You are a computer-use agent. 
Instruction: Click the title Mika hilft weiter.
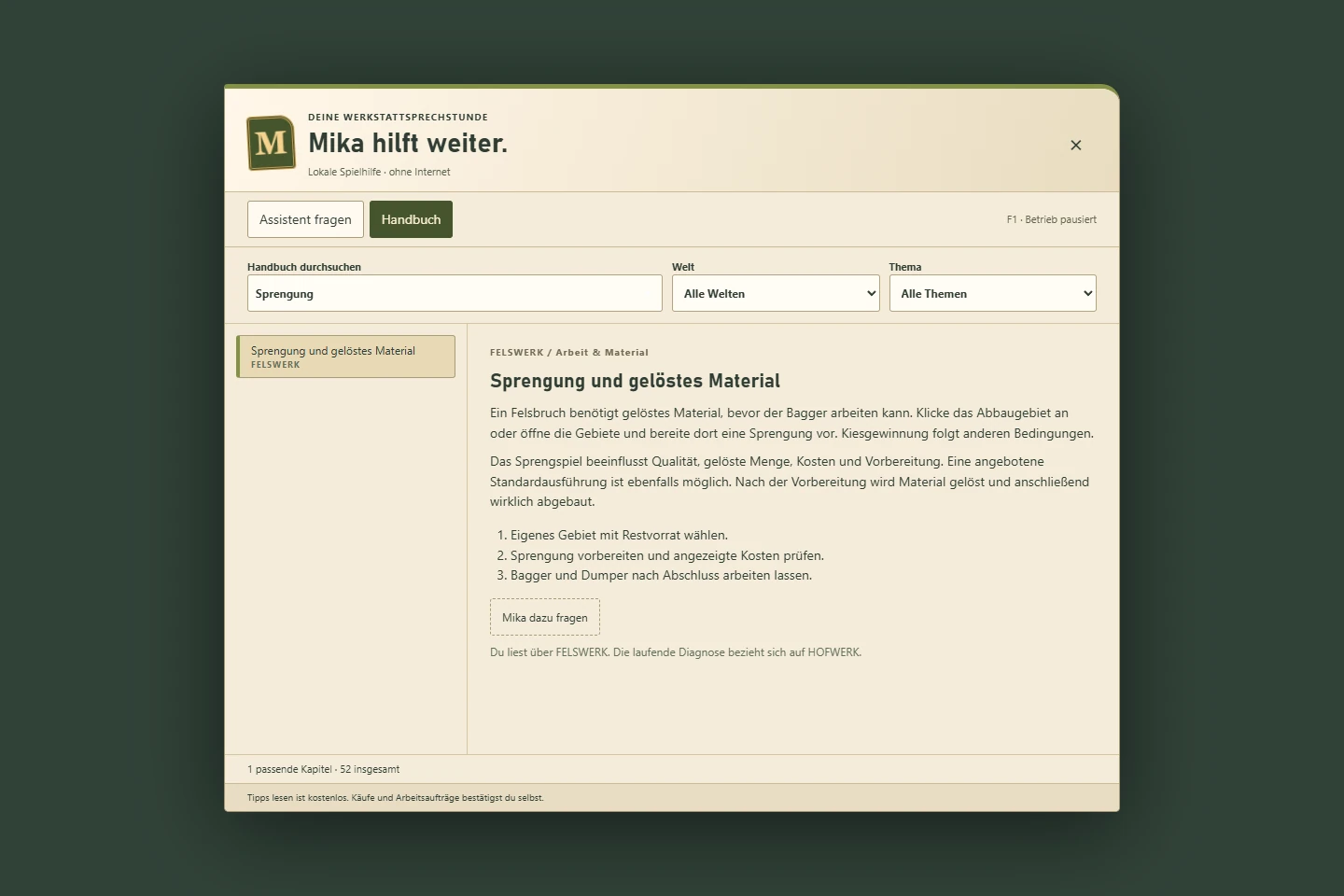pos(408,143)
